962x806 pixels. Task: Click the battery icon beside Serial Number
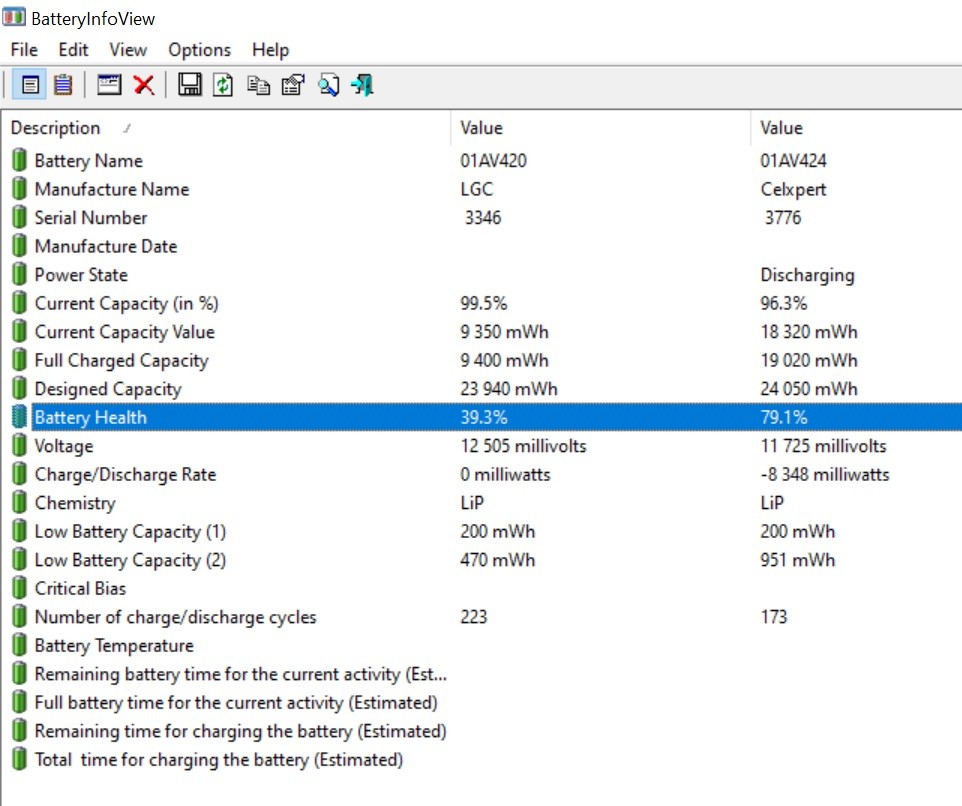20,217
